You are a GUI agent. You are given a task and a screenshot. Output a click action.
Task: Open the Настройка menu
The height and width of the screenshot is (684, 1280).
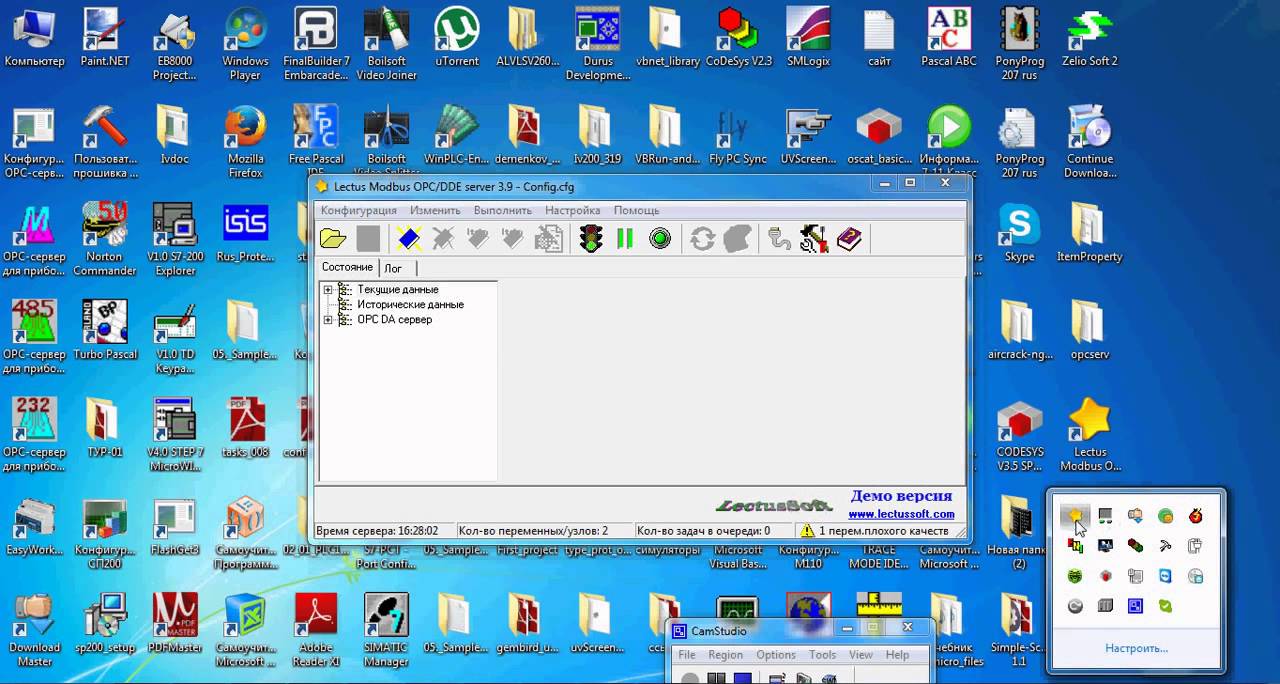(572, 211)
